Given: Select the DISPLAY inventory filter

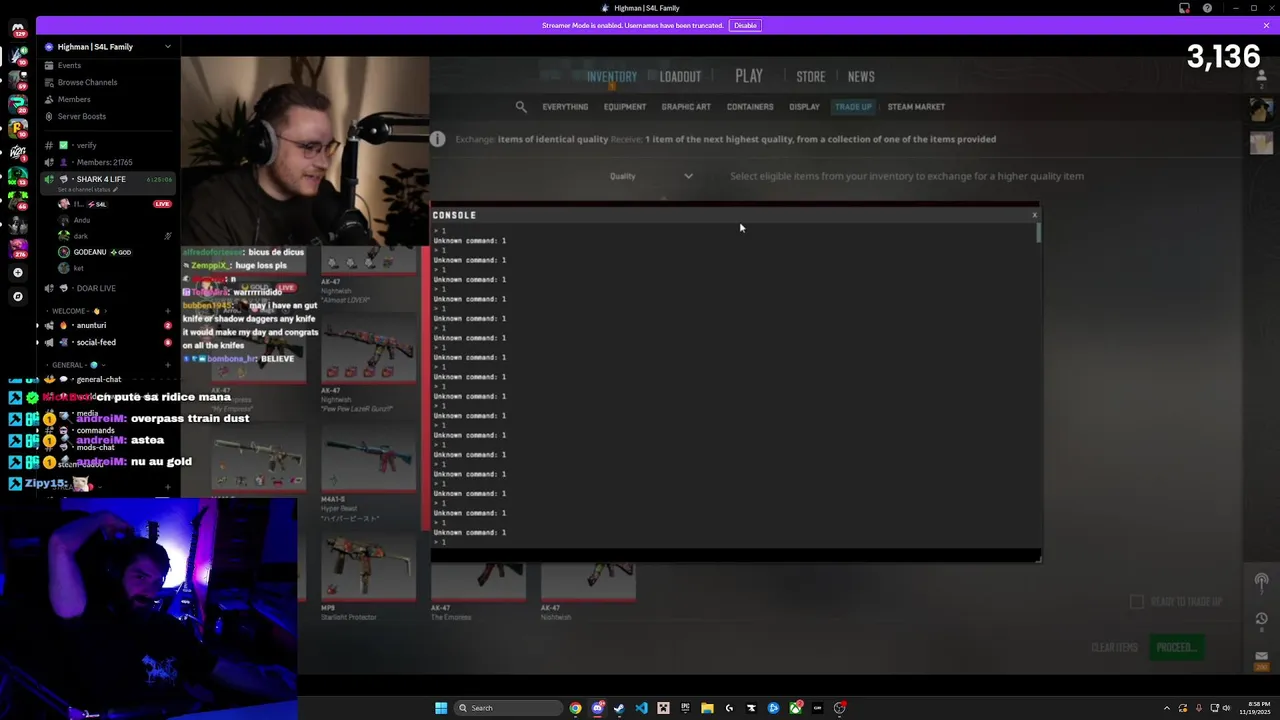Looking at the screenshot, I should tap(804, 107).
